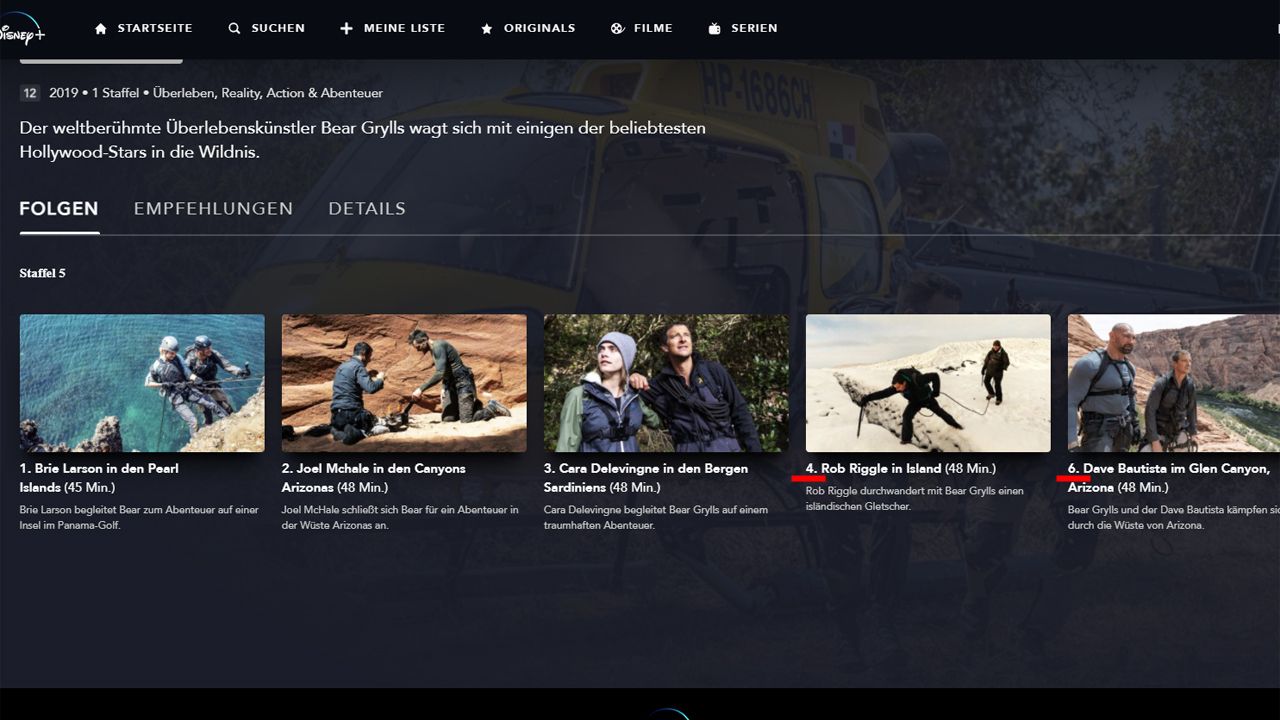Click the Serien TV icon
The width and height of the screenshot is (1280, 720).
click(x=714, y=29)
